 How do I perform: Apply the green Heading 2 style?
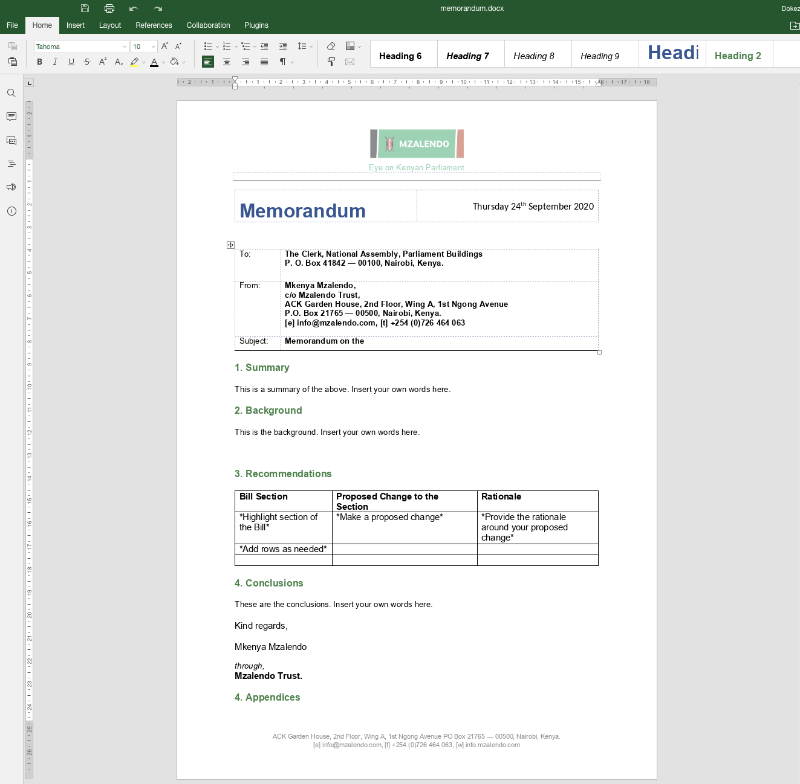[737, 56]
